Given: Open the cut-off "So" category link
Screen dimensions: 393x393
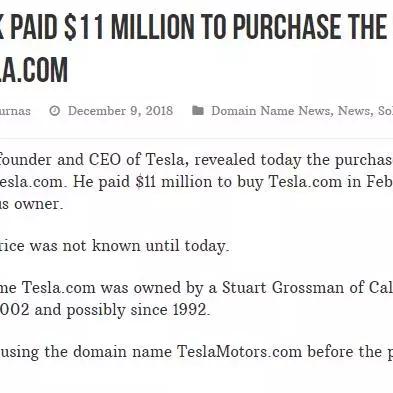Looking at the screenshot, I should click(385, 111).
